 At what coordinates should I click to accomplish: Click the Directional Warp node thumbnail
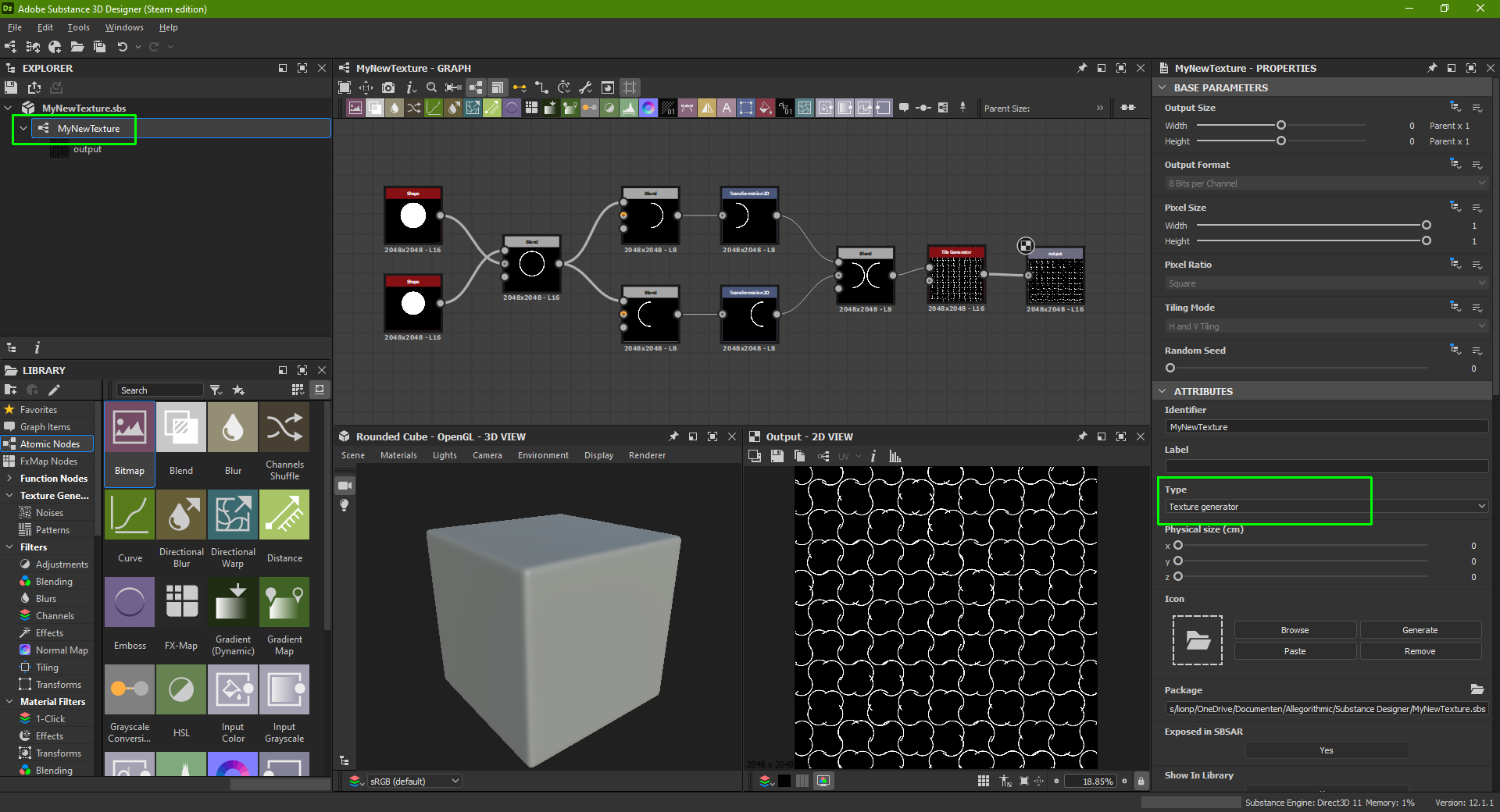[233, 515]
